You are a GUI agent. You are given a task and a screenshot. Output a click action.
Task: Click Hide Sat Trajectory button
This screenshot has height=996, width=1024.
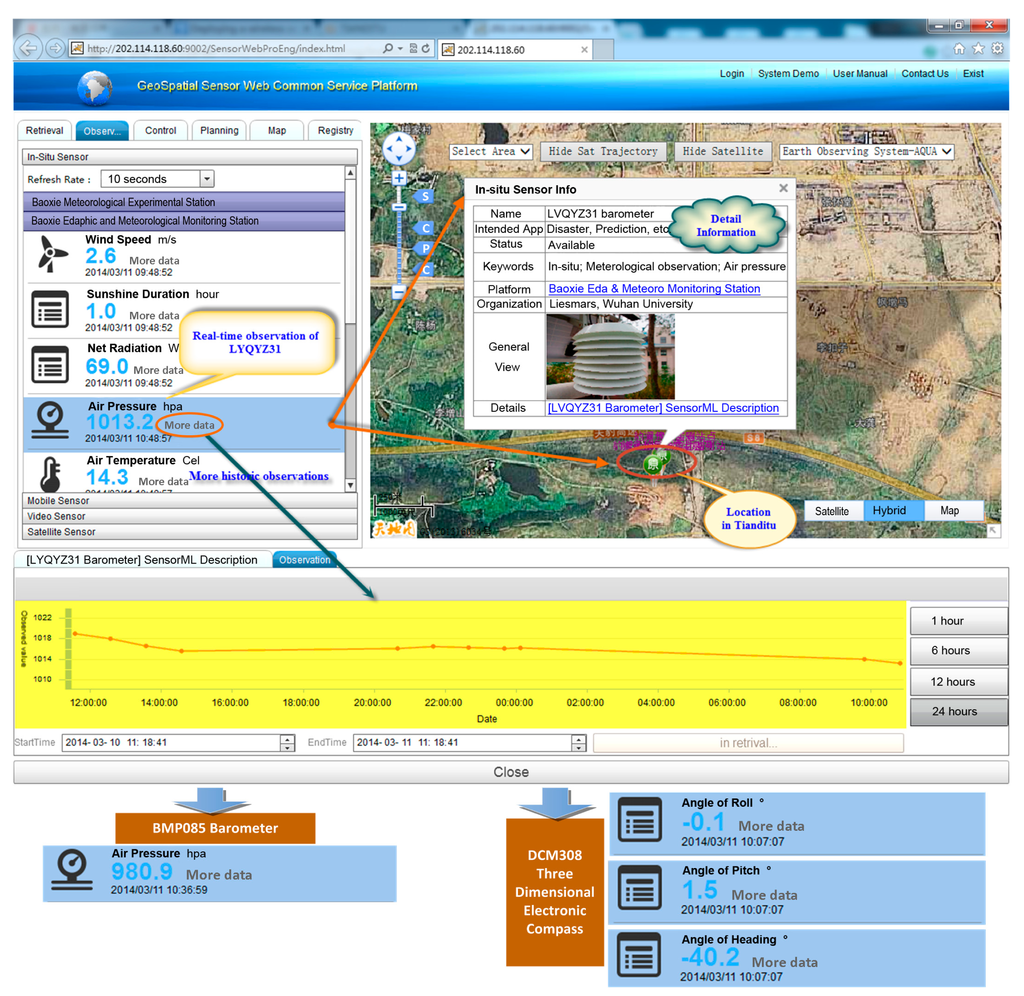(x=603, y=152)
